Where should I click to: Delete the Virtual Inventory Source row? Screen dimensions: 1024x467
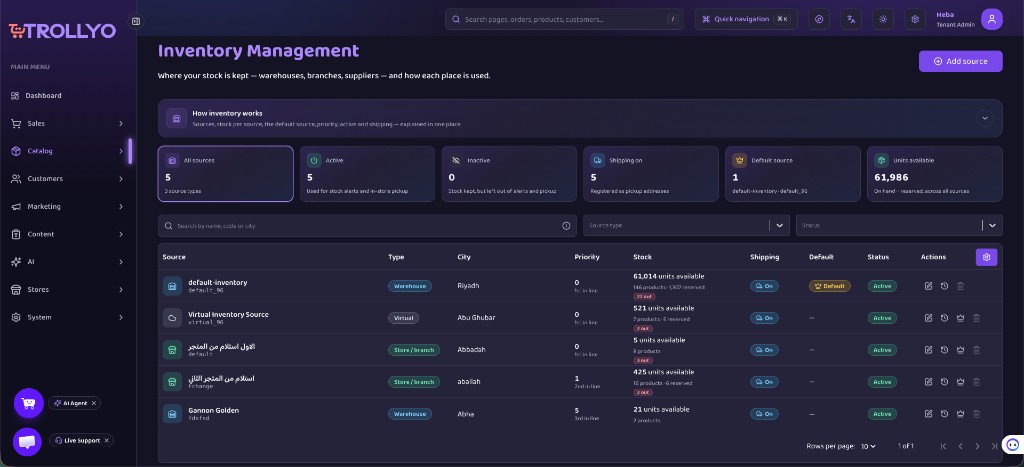976,318
